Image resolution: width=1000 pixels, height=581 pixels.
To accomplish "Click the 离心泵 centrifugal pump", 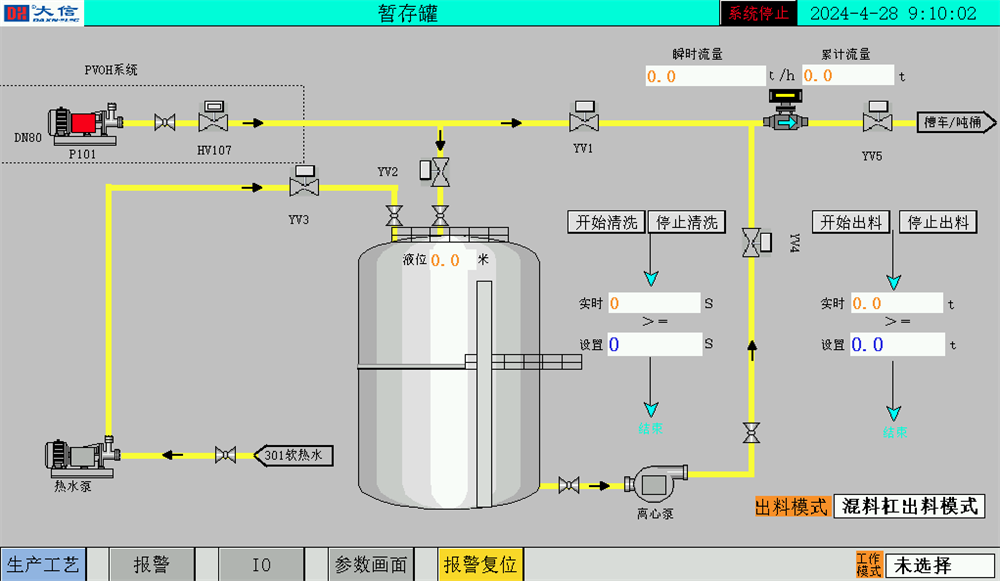I will pos(656,484).
